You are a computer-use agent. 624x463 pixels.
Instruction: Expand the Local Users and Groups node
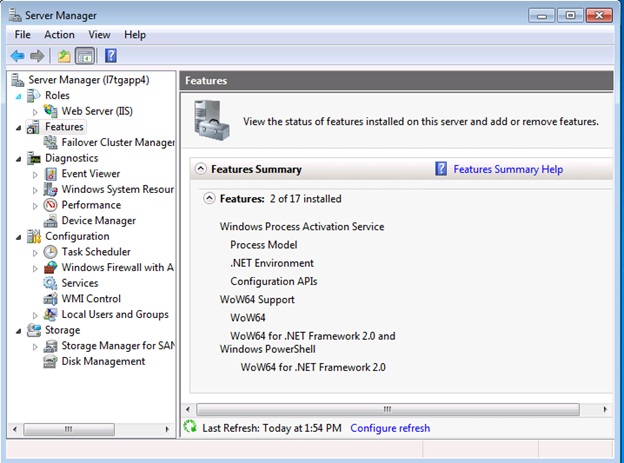[35, 315]
